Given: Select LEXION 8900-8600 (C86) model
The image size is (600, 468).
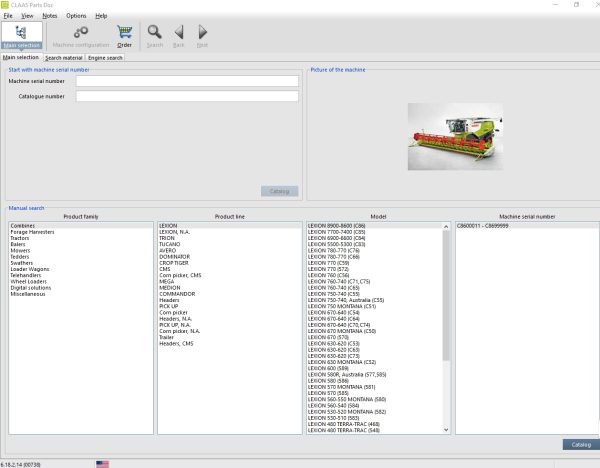Looking at the screenshot, I should tap(375, 226).
